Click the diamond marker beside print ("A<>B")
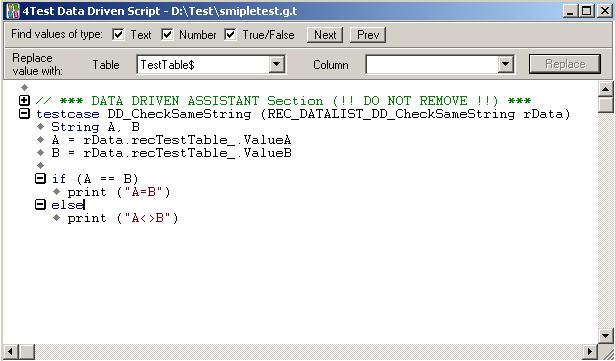The width and height of the screenshot is (616, 361). [56, 217]
